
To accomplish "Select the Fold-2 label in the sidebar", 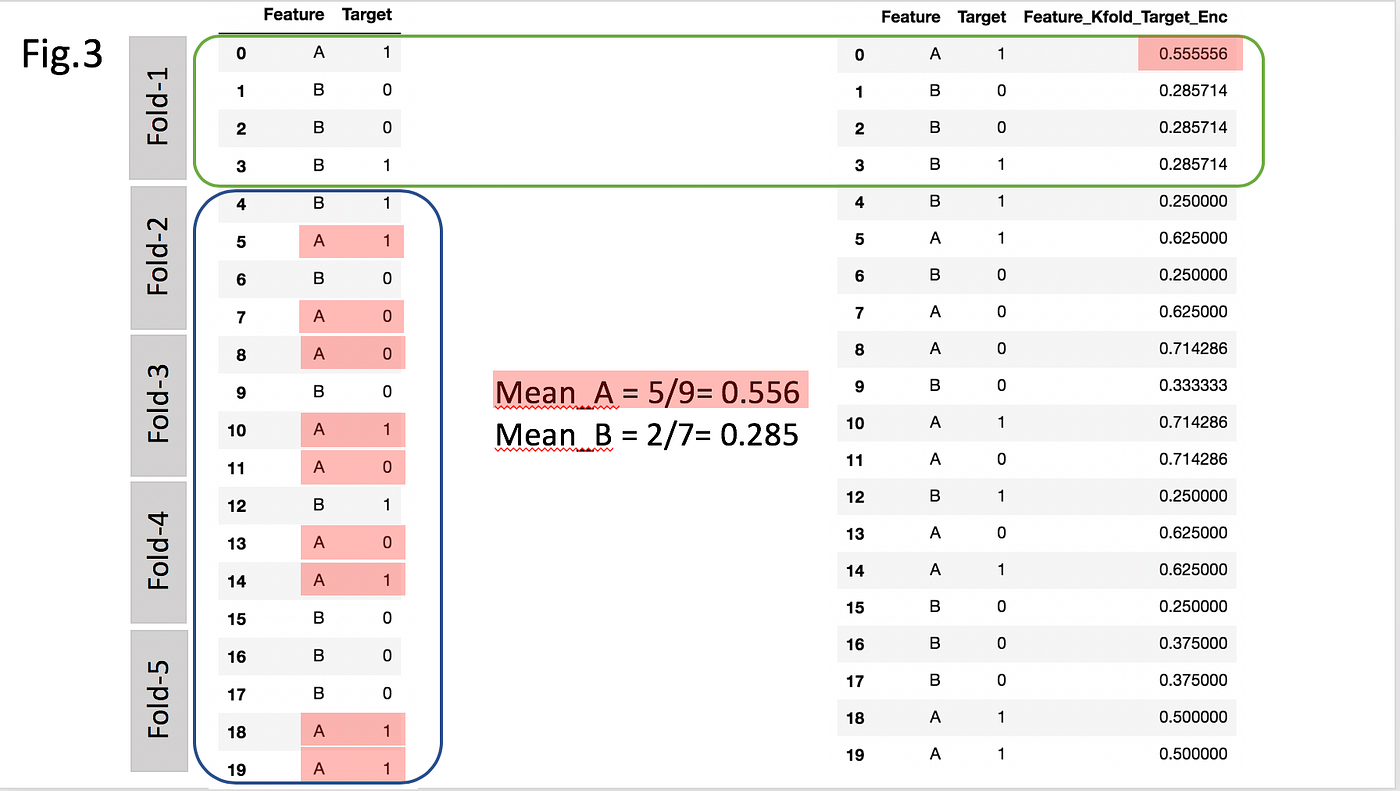I will click(157, 258).
